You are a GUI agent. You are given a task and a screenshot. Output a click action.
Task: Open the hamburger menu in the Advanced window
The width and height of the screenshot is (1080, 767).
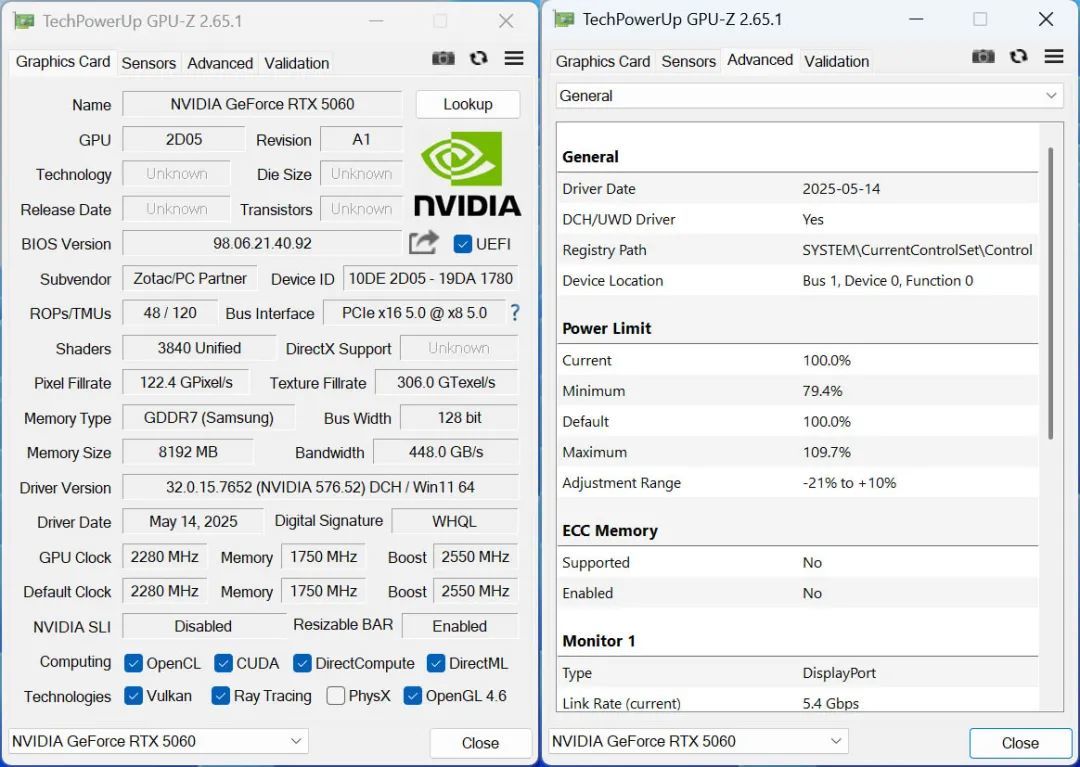click(x=1054, y=56)
